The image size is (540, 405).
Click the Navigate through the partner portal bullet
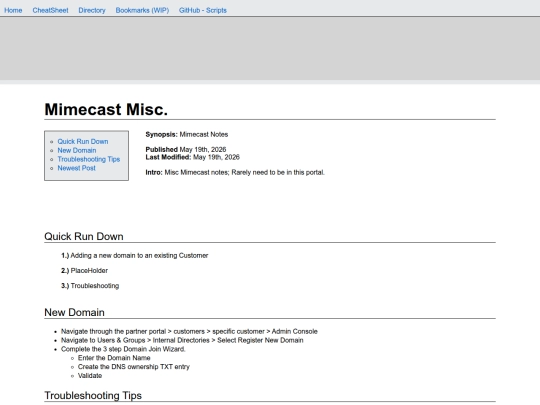click(x=189, y=331)
